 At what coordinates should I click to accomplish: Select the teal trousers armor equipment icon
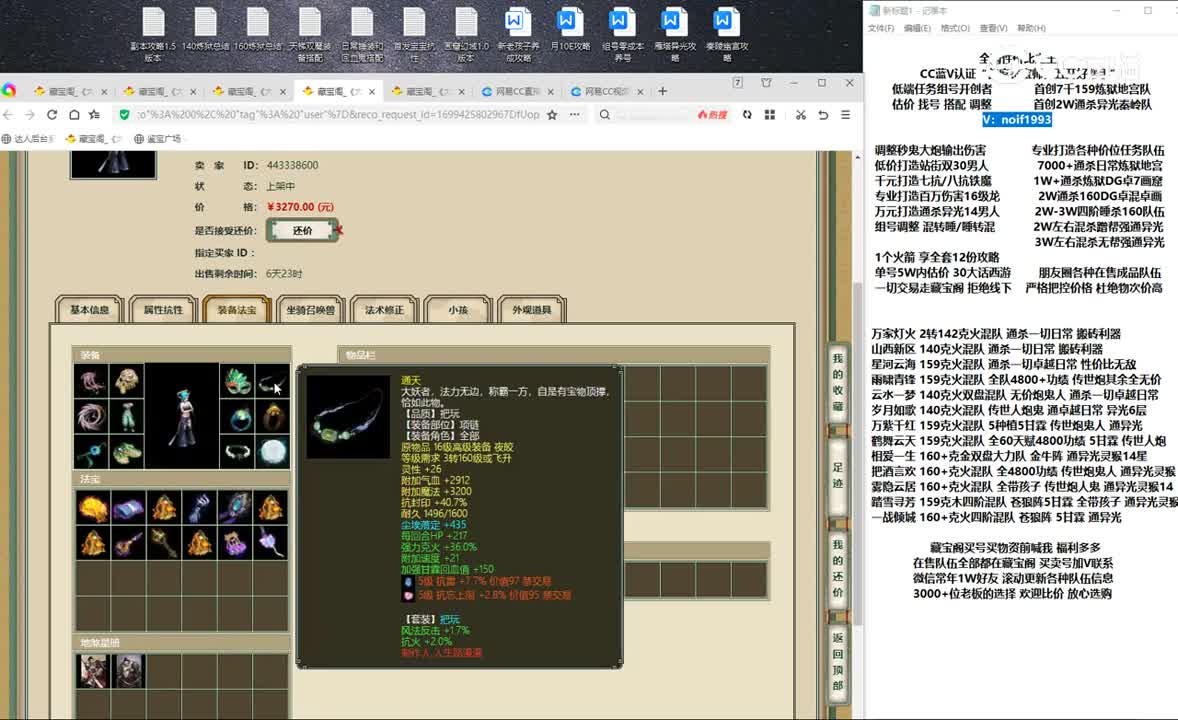[x=126, y=417]
